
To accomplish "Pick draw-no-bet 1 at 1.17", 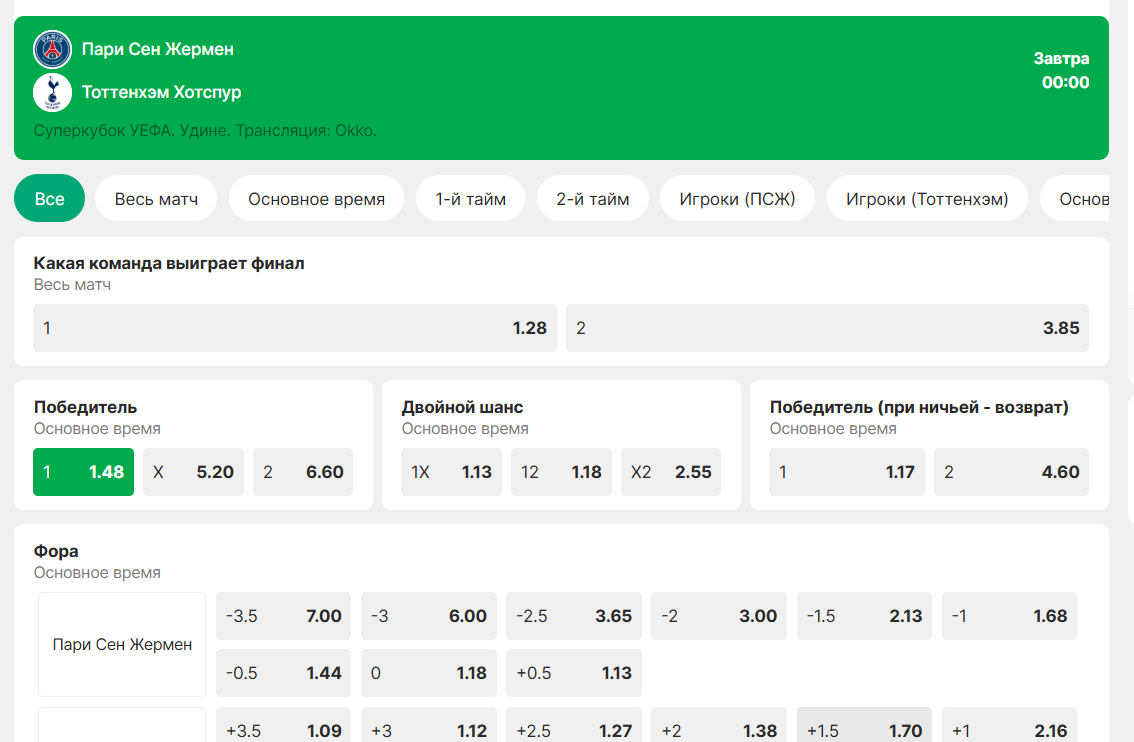I will pos(847,472).
